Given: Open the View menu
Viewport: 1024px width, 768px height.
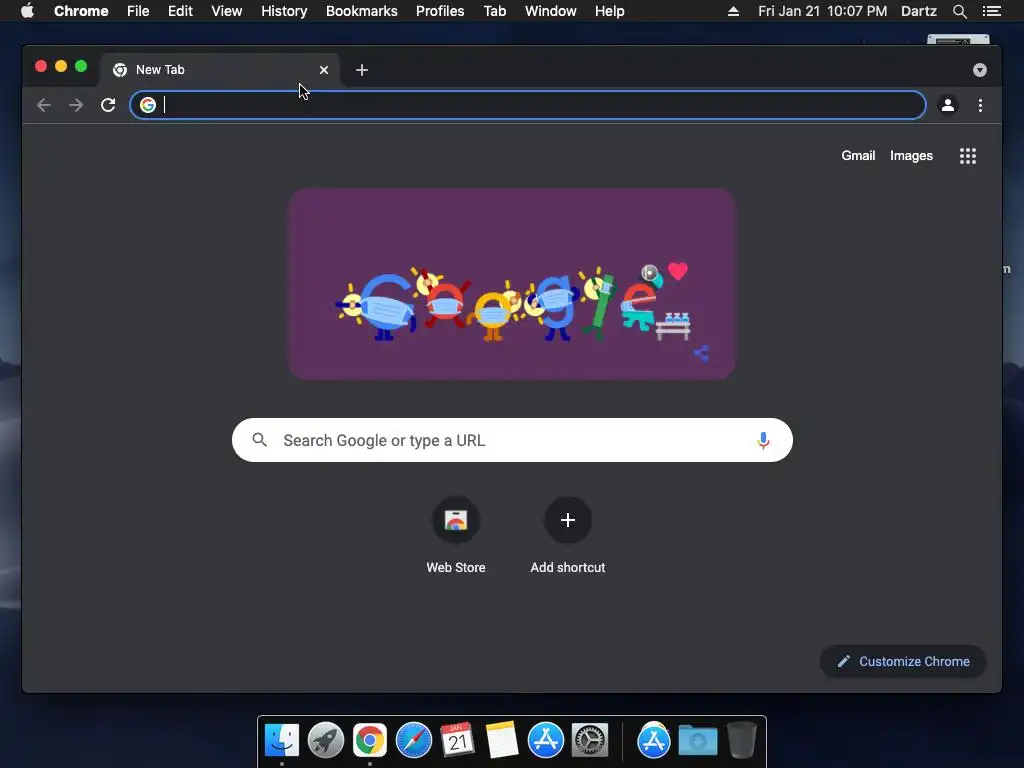Looking at the screenshot, I should click(x=227, y=11).
